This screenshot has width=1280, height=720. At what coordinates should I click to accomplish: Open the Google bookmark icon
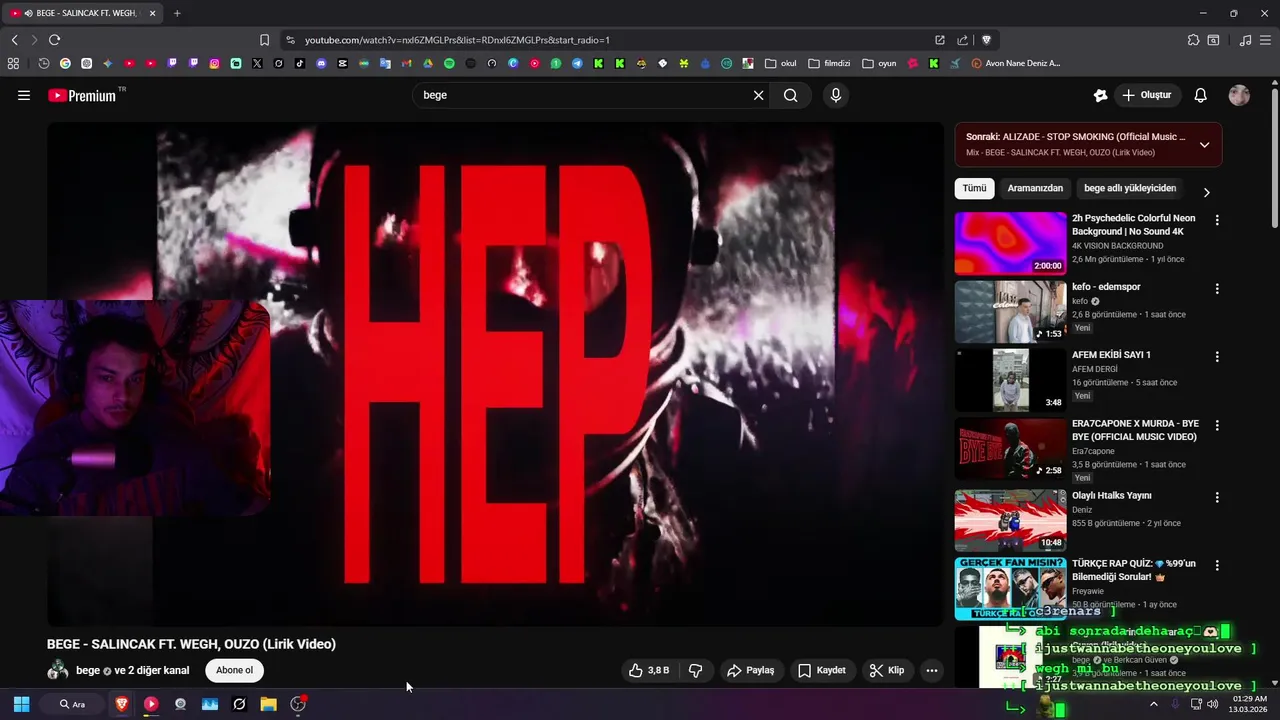(x=65, y=63)
